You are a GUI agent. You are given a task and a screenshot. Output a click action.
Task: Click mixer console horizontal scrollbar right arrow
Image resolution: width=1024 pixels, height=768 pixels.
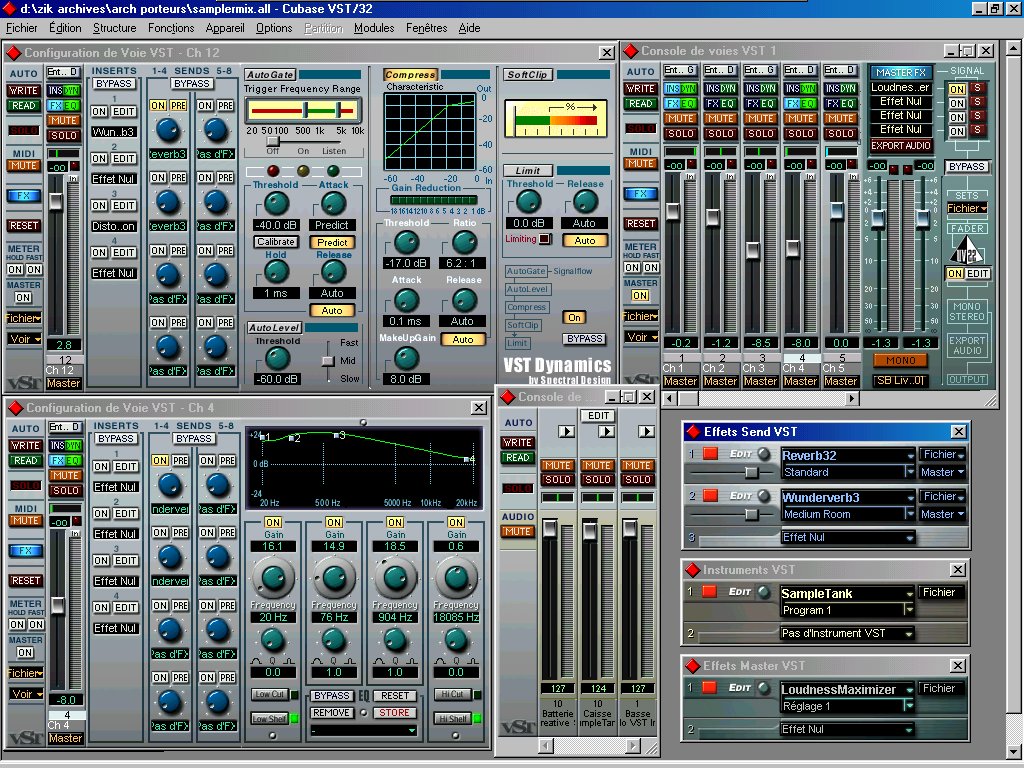point(851,398)
